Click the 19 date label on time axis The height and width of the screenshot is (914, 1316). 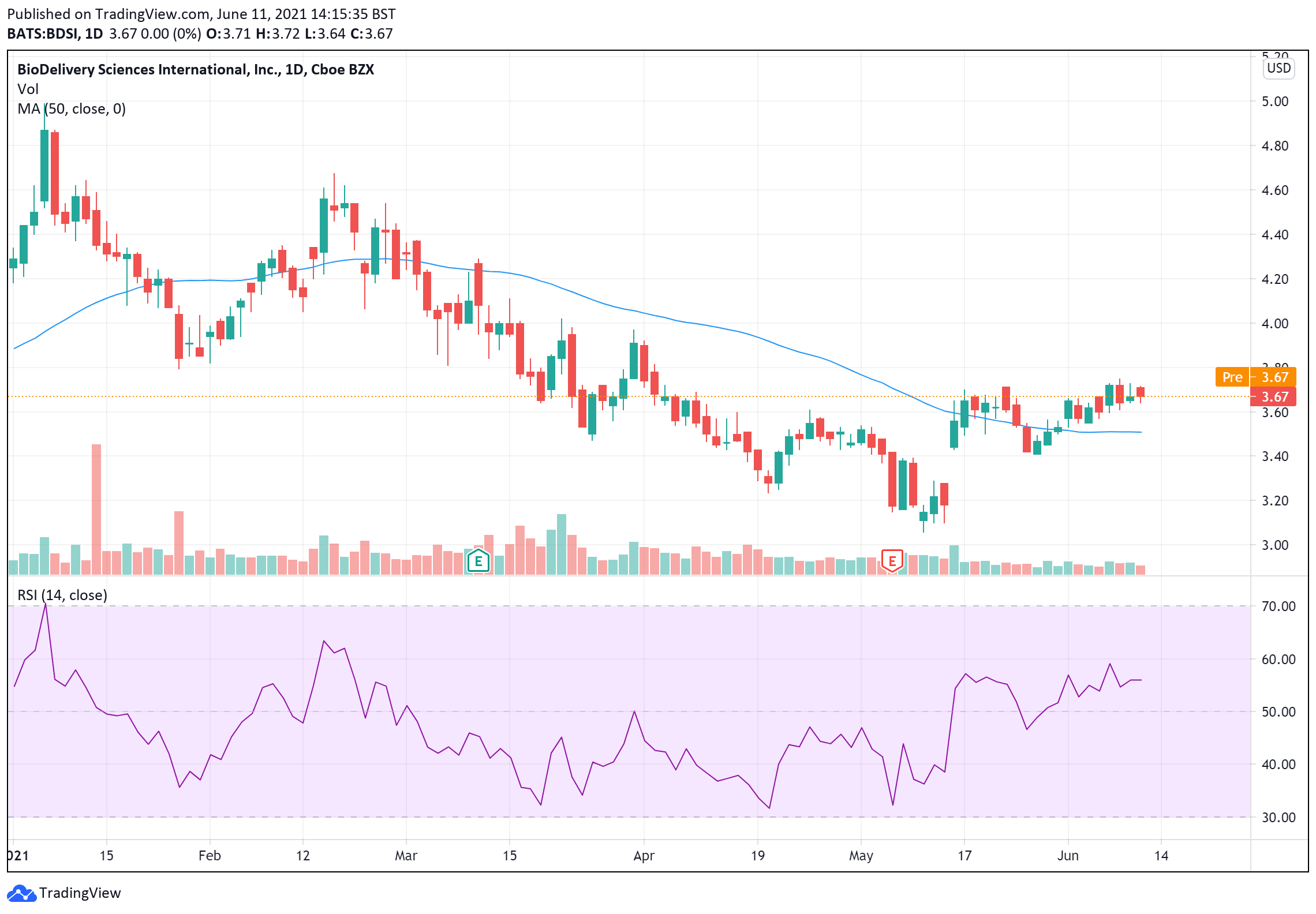coord(757,856)
